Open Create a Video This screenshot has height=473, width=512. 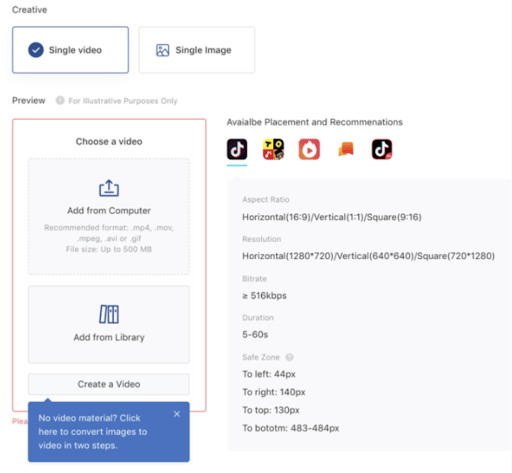click(x=109, y=384)
